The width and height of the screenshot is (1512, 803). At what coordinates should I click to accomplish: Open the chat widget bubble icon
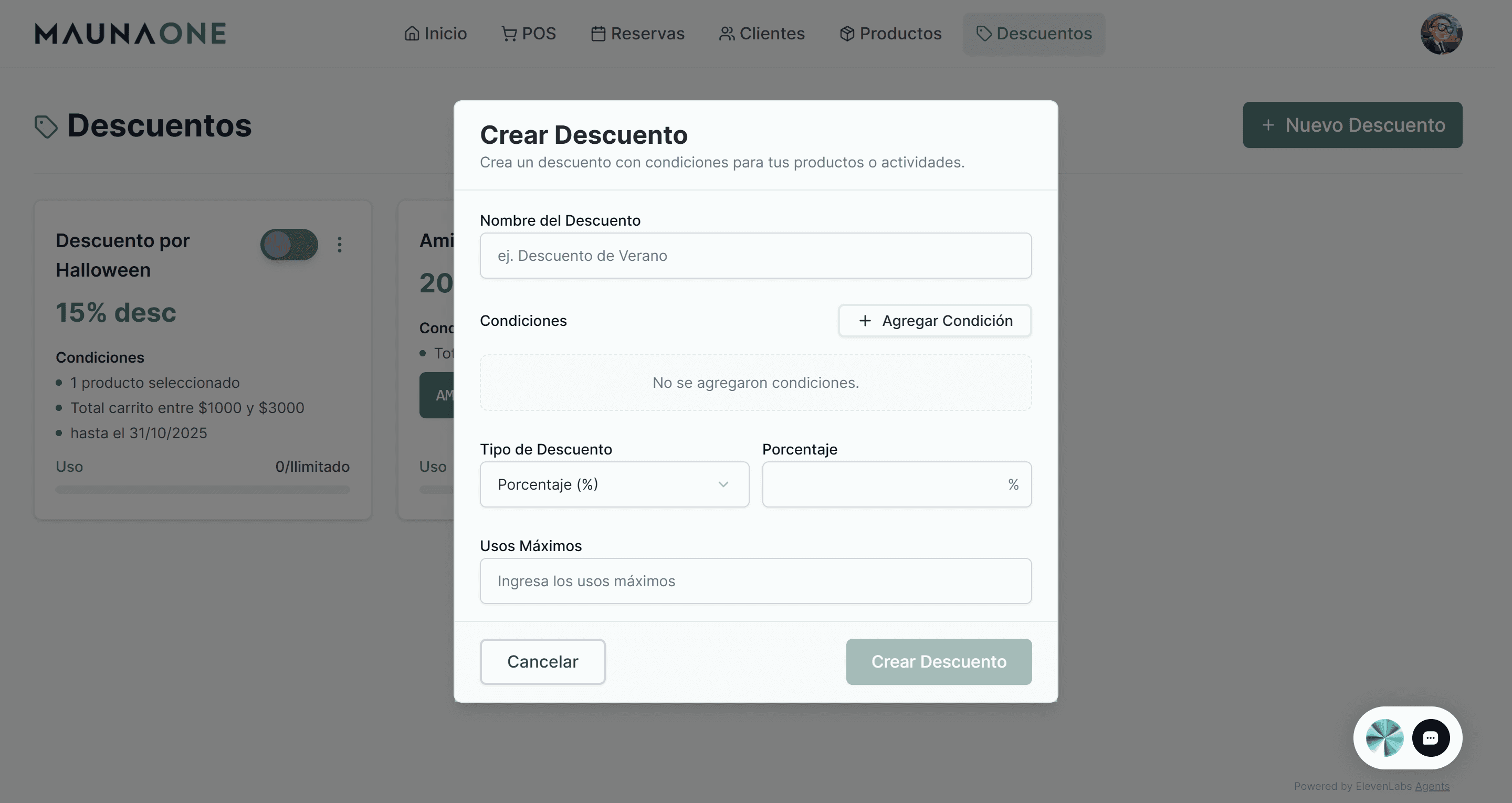click(1431, 738)
